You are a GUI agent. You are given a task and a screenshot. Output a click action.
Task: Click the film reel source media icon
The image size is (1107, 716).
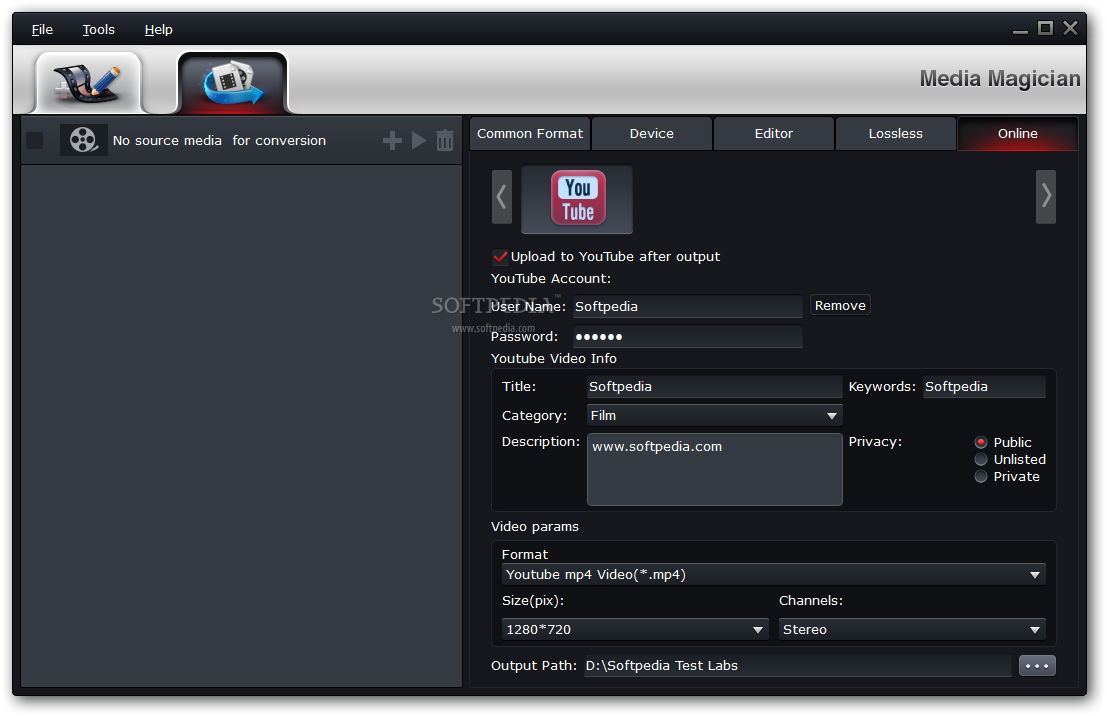(x=83, y=140)
